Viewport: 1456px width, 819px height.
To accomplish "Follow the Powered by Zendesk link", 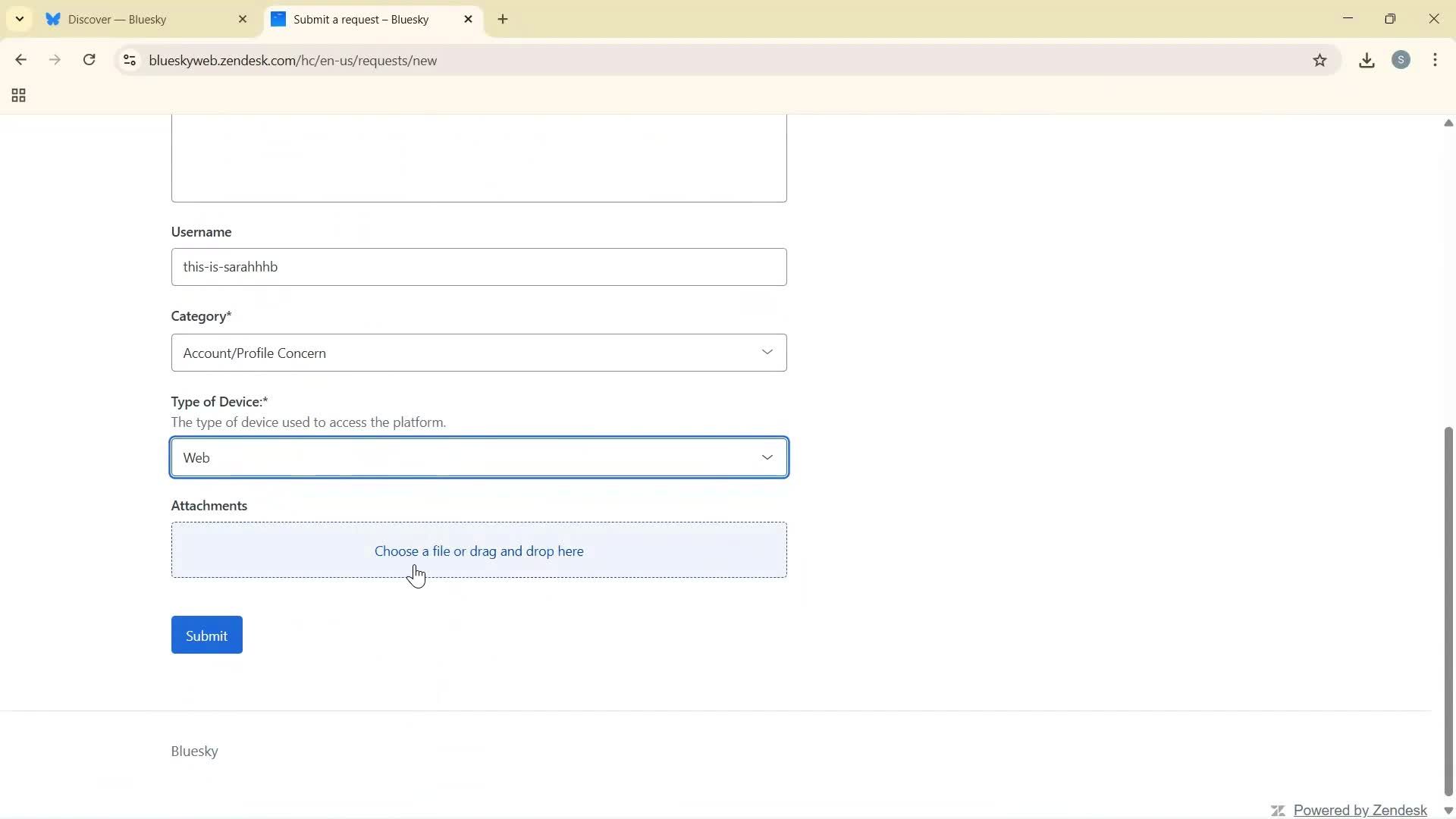I will click(x=1360, y=810).
